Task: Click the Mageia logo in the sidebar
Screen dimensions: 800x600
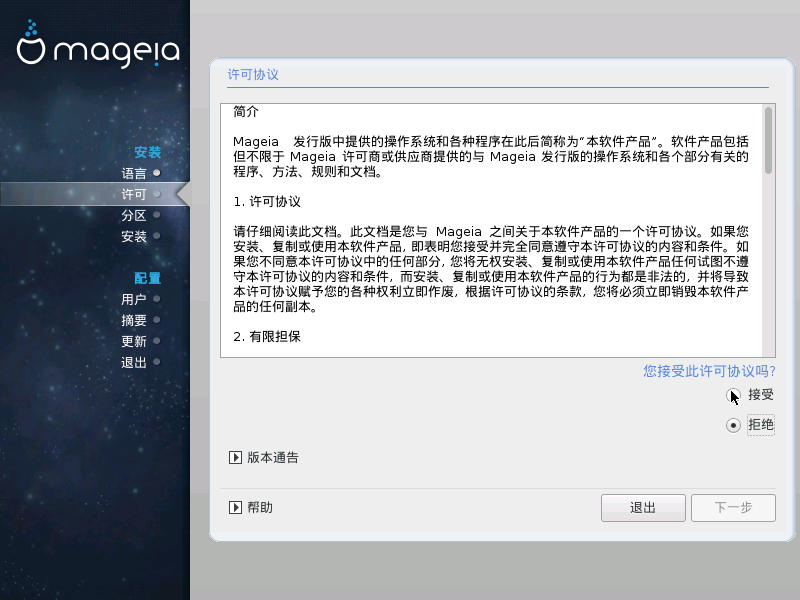Action: (x=98, y=43)
